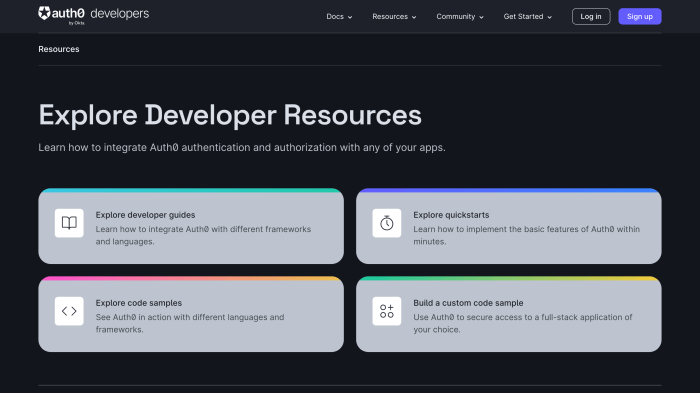Image resolution: width=700 pixels, height=393 pixels.
Task: Open Explore quickstarts title link
Action: 451,215
